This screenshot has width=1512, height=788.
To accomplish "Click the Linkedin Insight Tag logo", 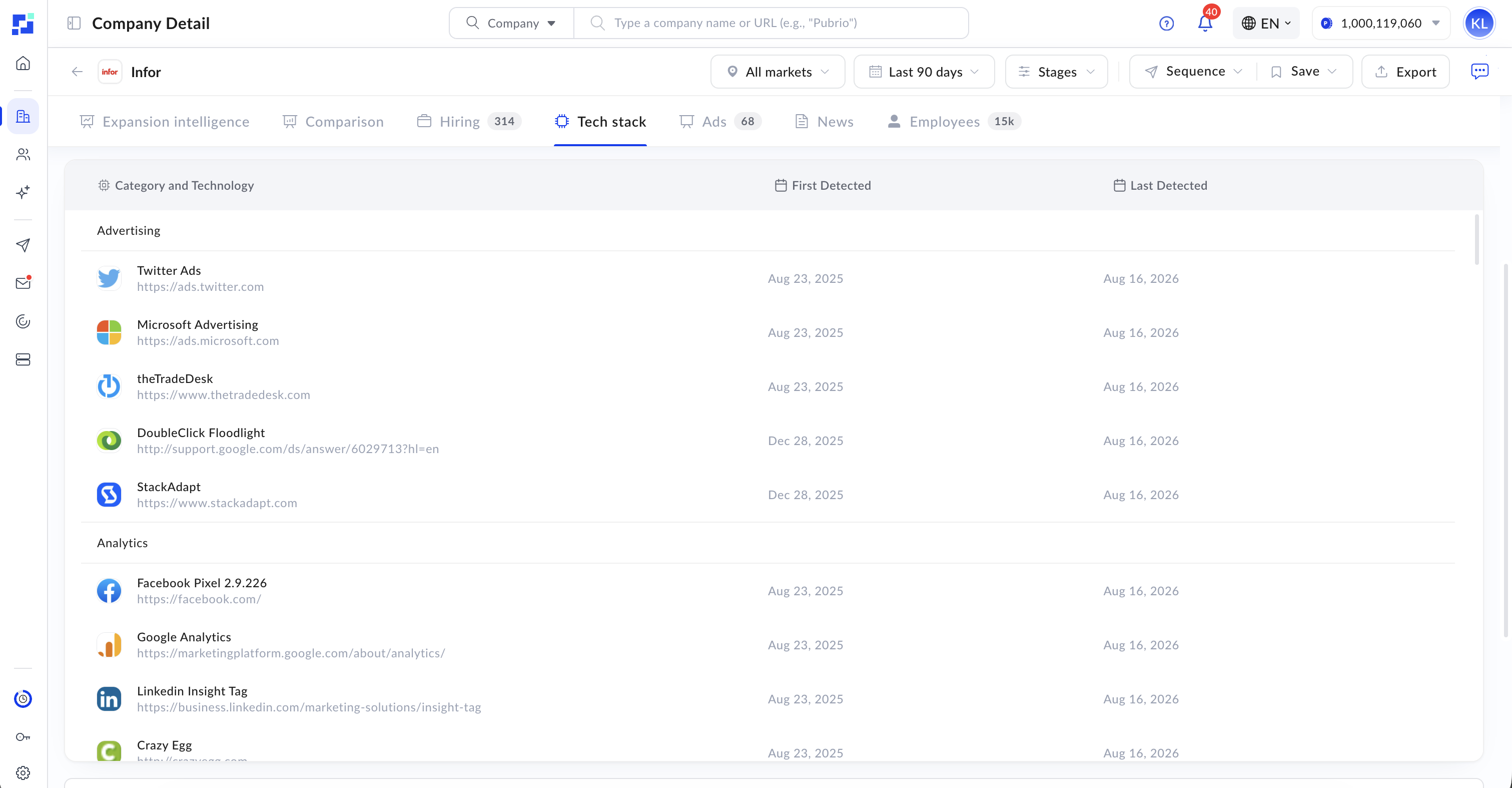I will coord(109,699).
